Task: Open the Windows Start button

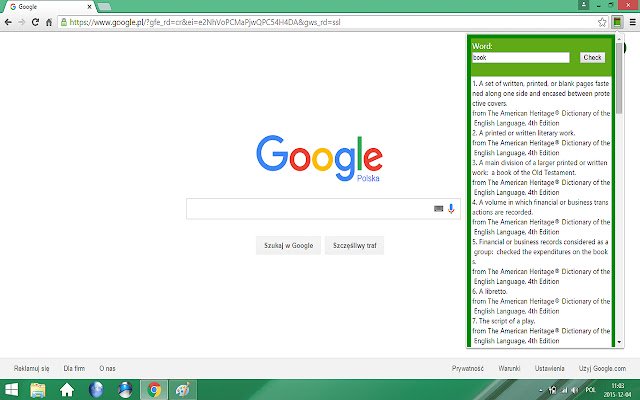Action: tap(11, 390)
